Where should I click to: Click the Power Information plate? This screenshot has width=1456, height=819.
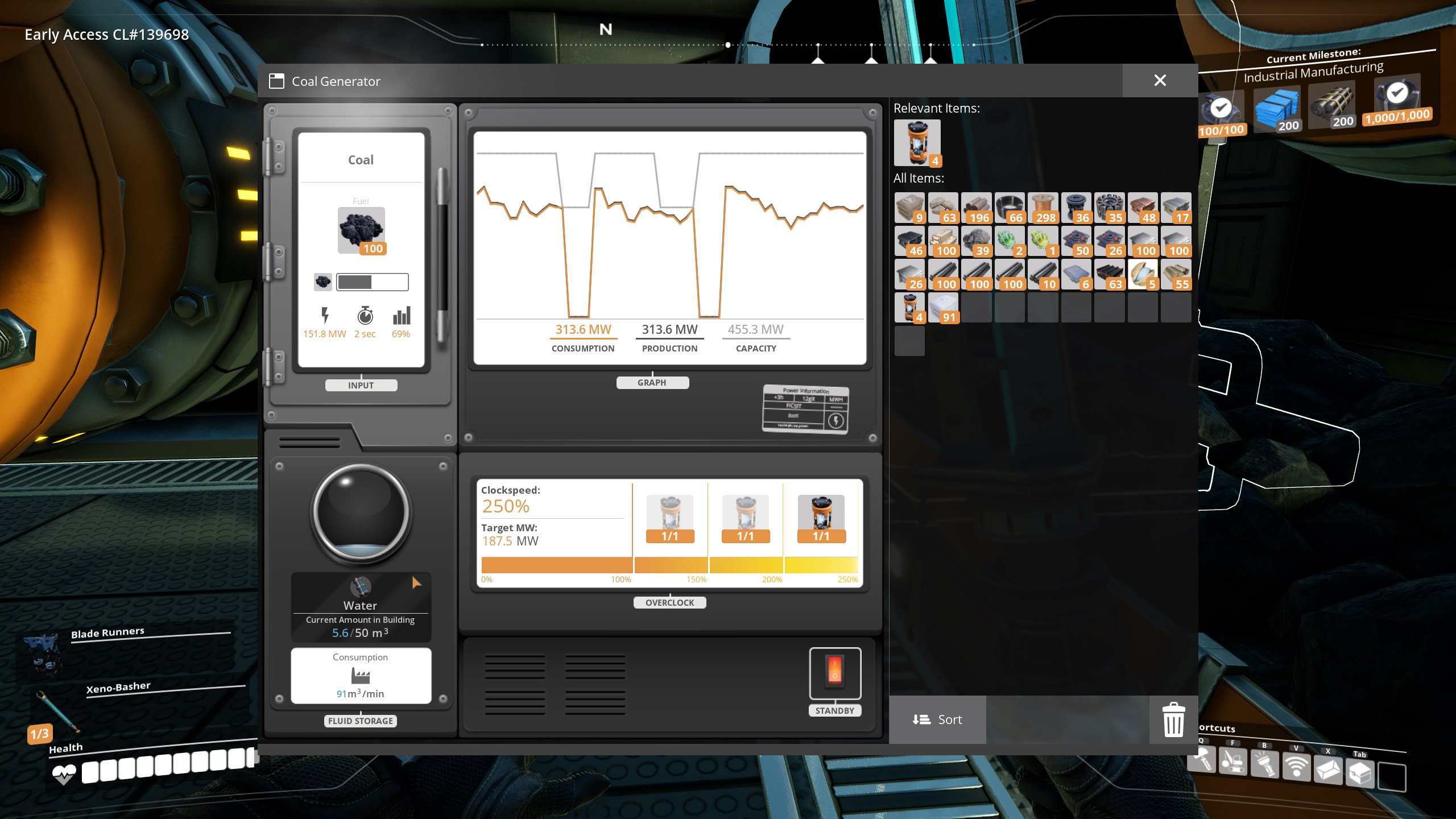click(x=805, y=409)
